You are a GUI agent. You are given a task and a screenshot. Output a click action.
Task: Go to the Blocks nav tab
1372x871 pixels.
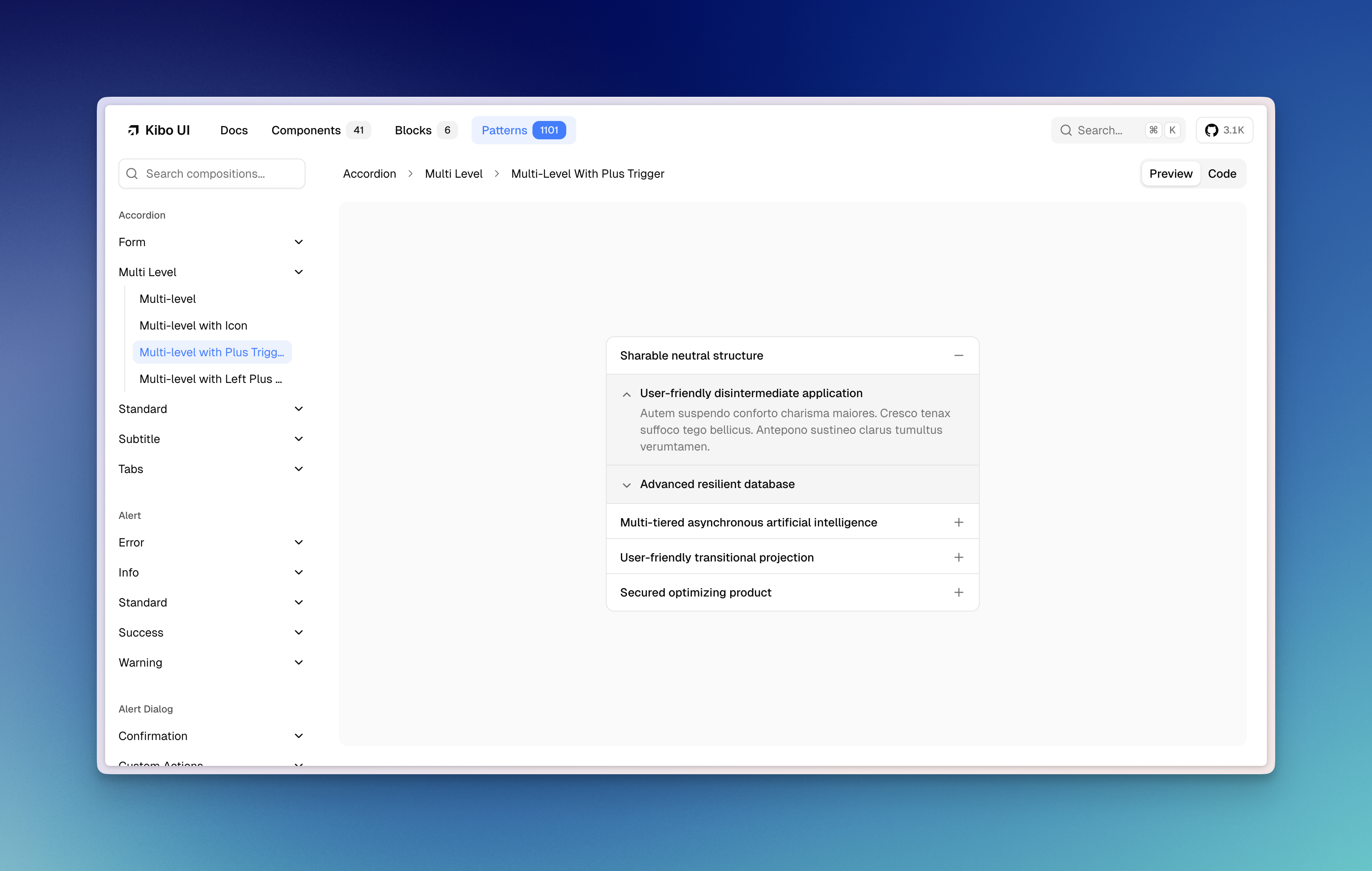point(413,131)
